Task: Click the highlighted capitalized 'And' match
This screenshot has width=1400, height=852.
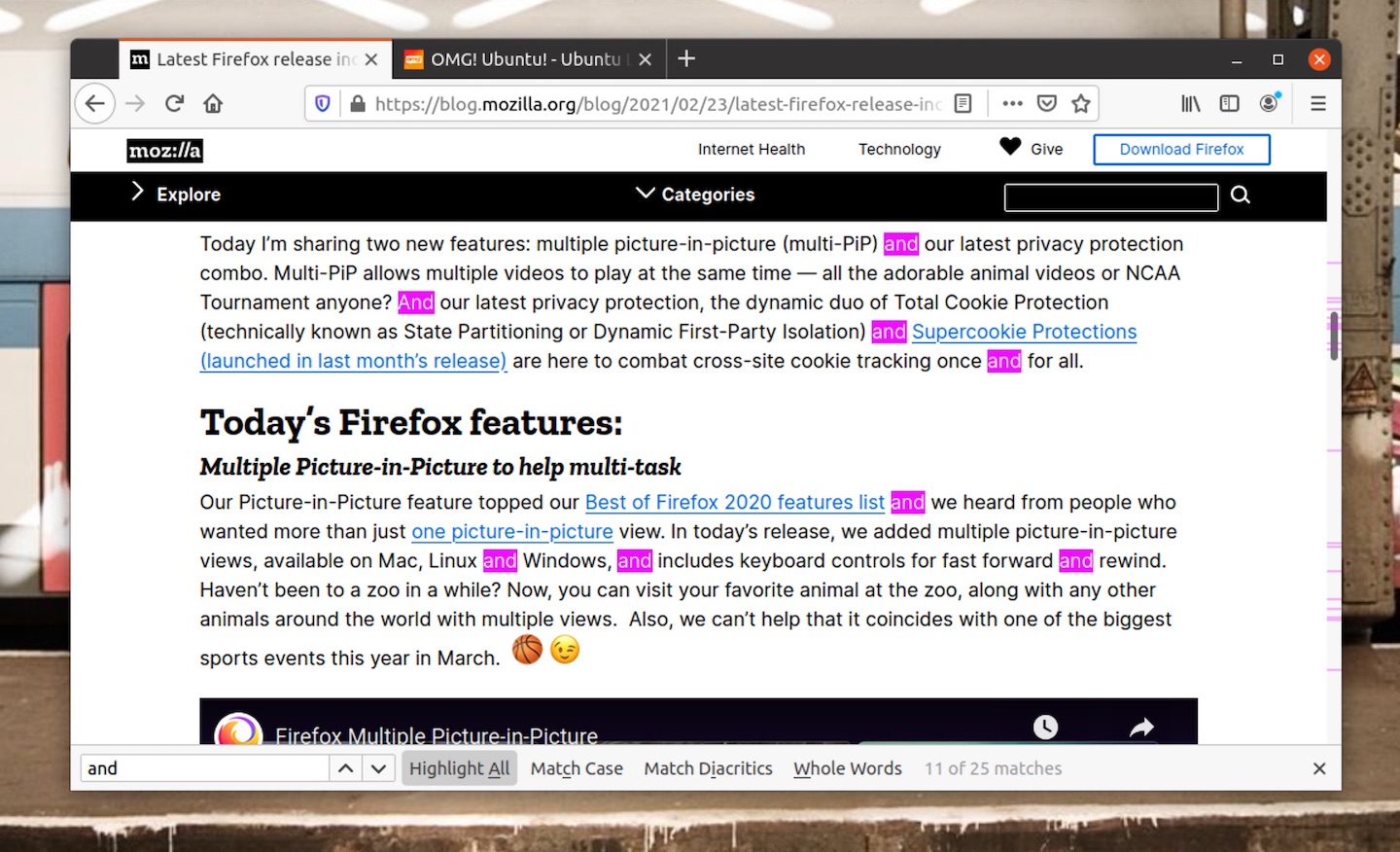Action: pos(416,302)
